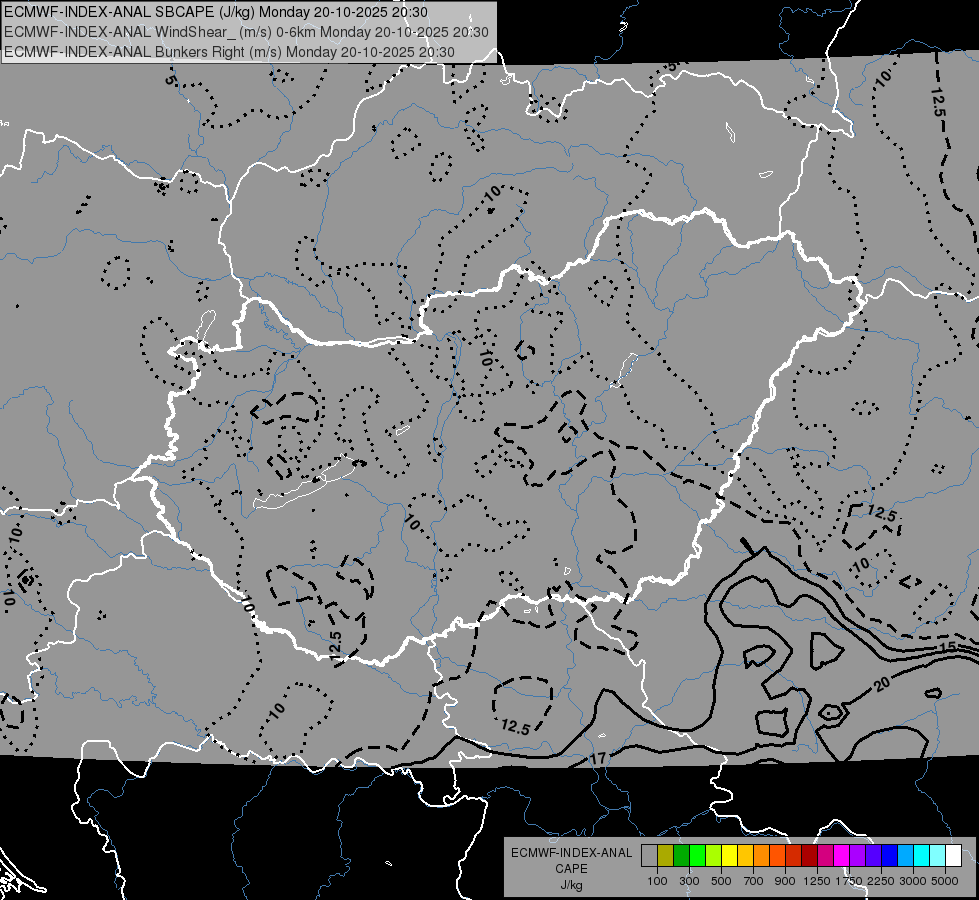Click the J/kg unit in the legend
Image resolution: width=979 pixels, height=900 pixels.
(571, 885)
